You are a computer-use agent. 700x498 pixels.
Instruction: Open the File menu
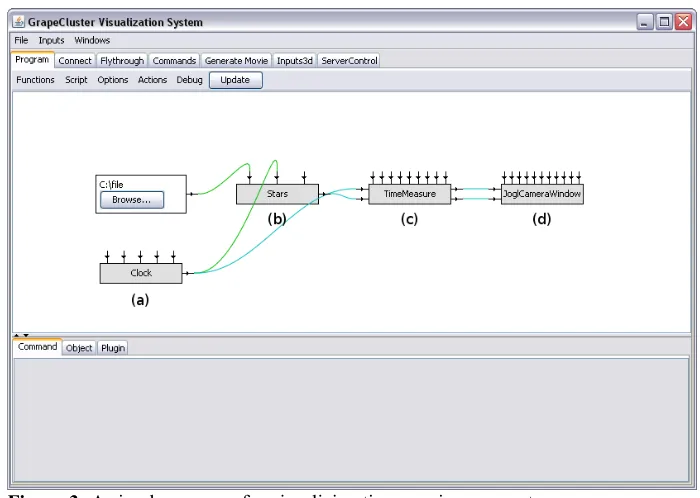[x=21, y=40]
